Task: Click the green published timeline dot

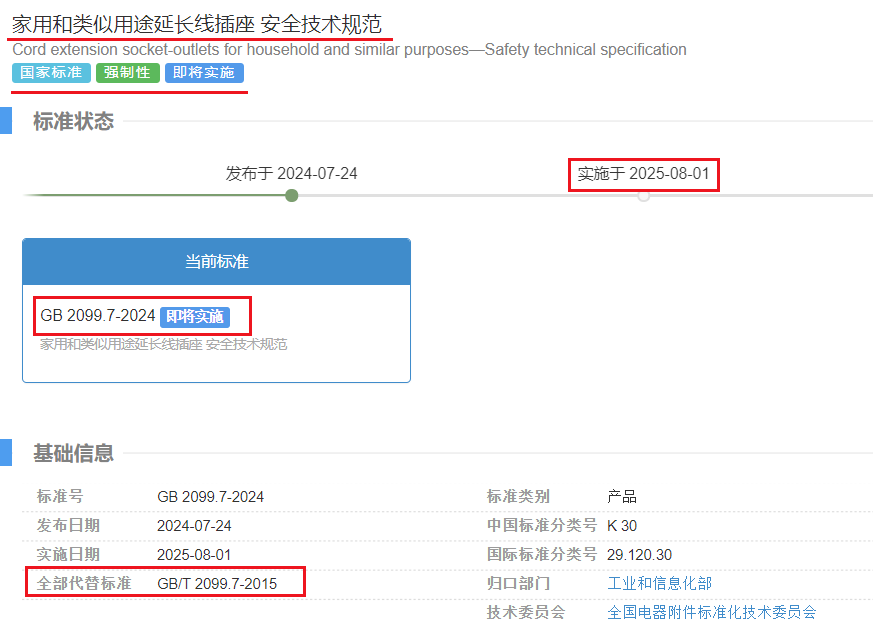Action: (x=291, y=195)
